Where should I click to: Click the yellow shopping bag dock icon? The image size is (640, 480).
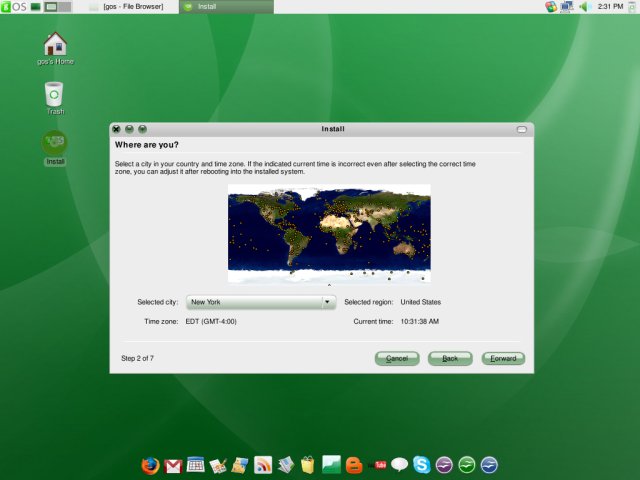[308, 465]
